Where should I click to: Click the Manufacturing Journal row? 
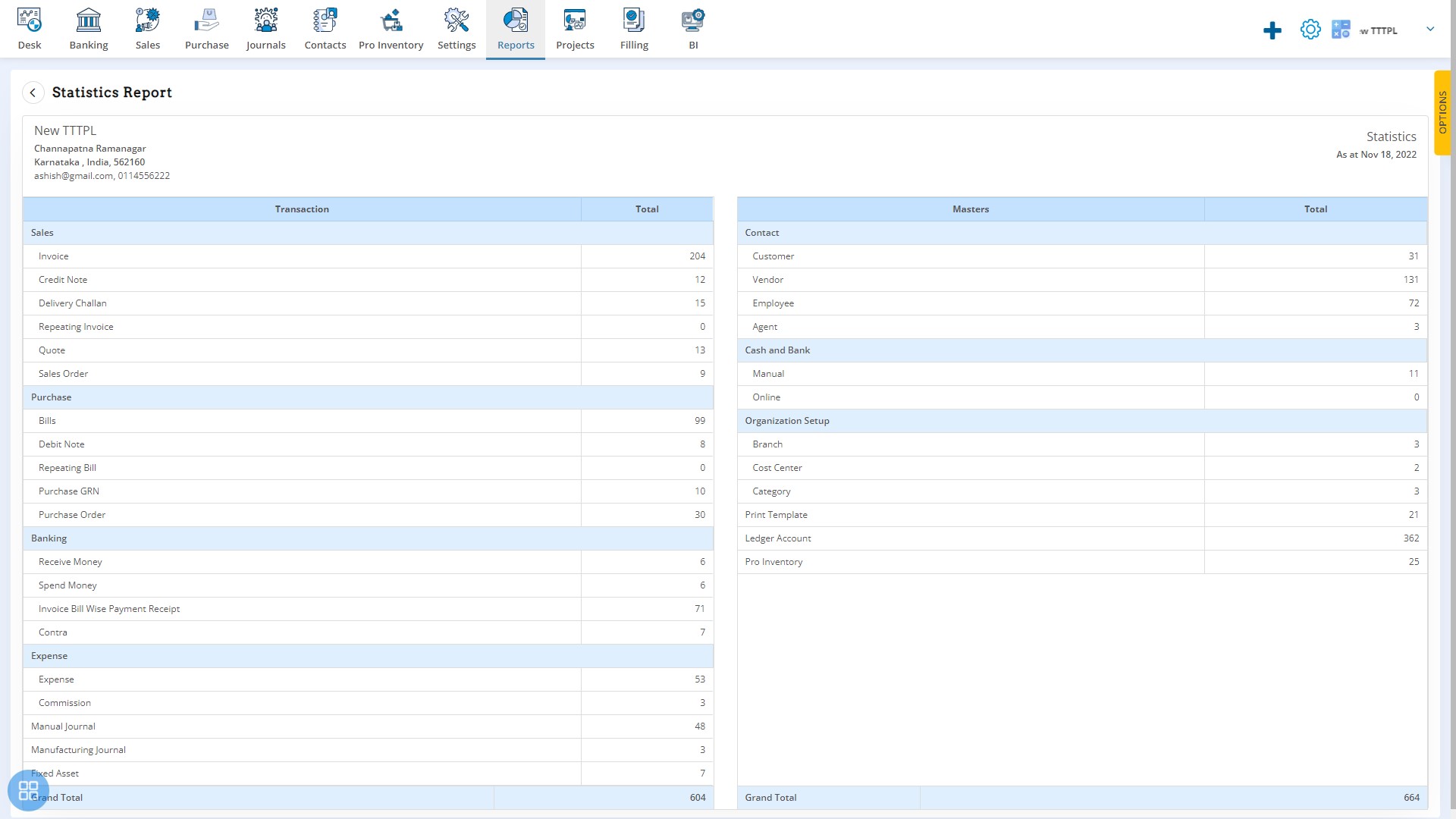tap(368, 750)
